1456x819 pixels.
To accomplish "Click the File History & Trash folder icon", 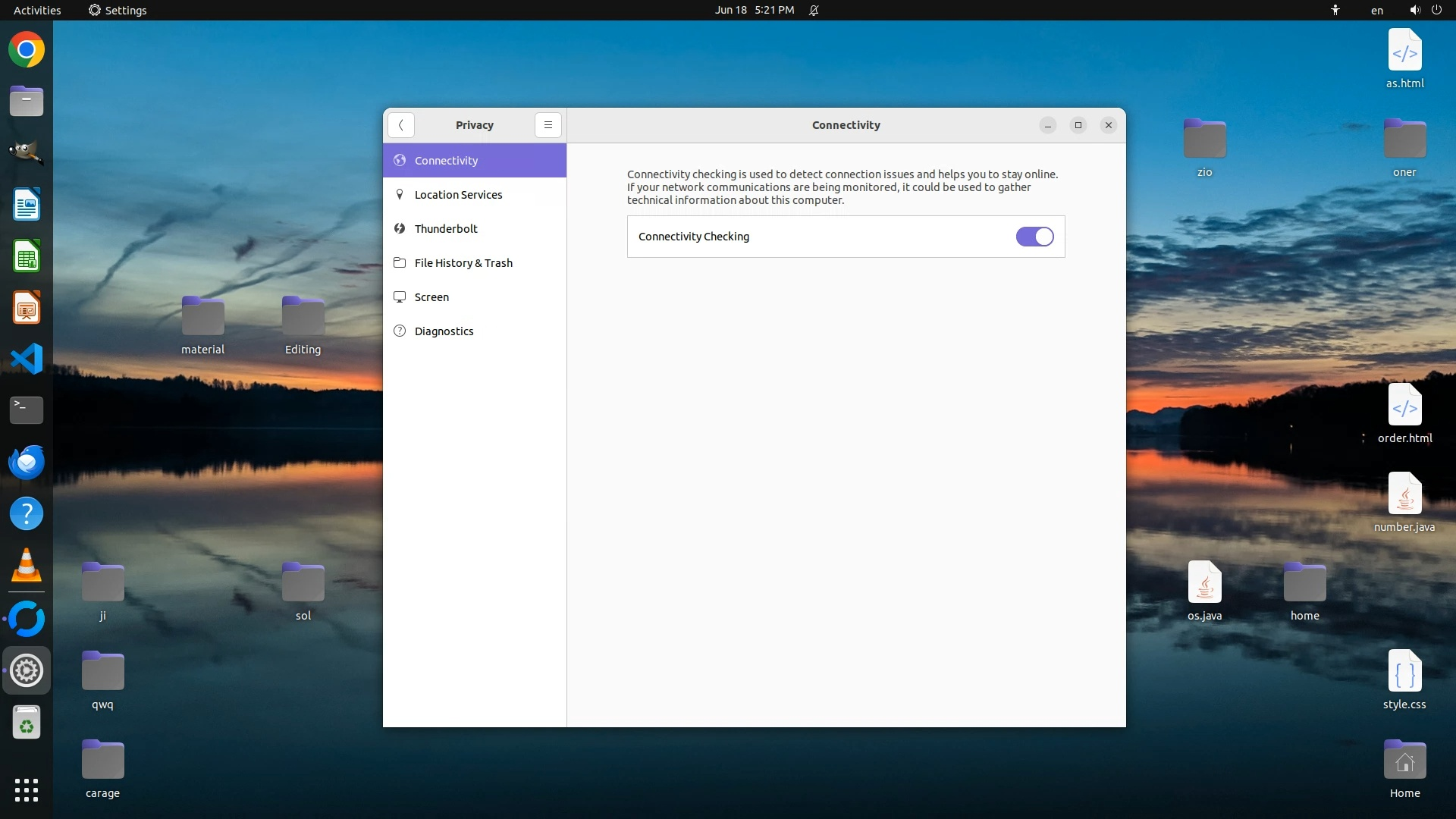I will click(x=400, y=263).
